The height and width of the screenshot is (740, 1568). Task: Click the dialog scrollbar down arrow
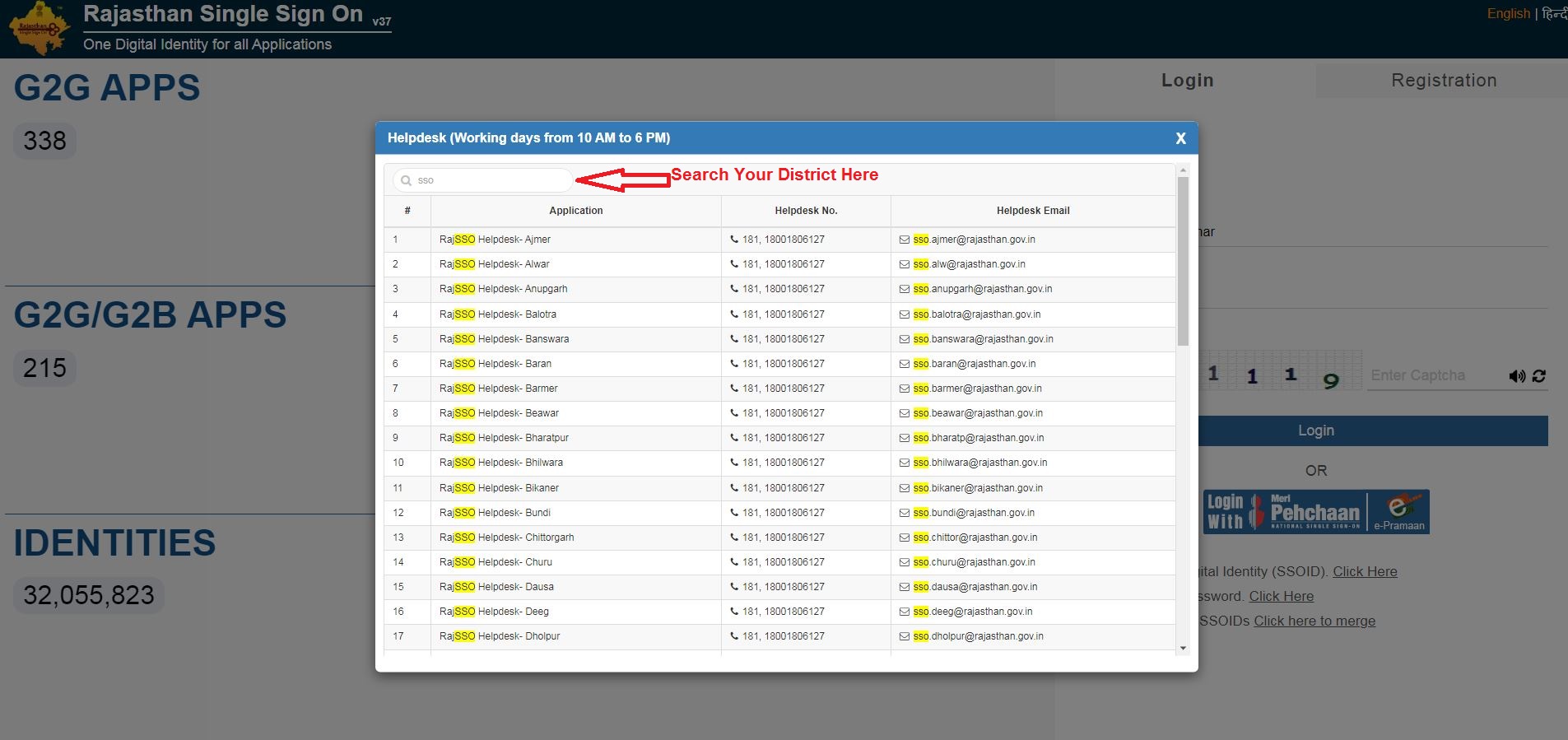point(1183,649)
